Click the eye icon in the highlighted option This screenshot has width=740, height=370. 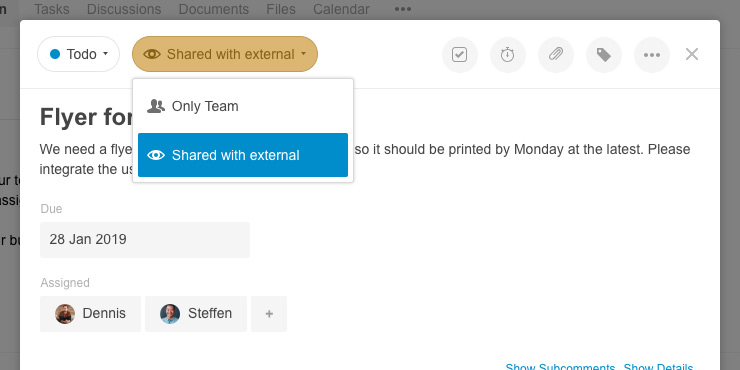pyautogui.click(x=156, y=155)
